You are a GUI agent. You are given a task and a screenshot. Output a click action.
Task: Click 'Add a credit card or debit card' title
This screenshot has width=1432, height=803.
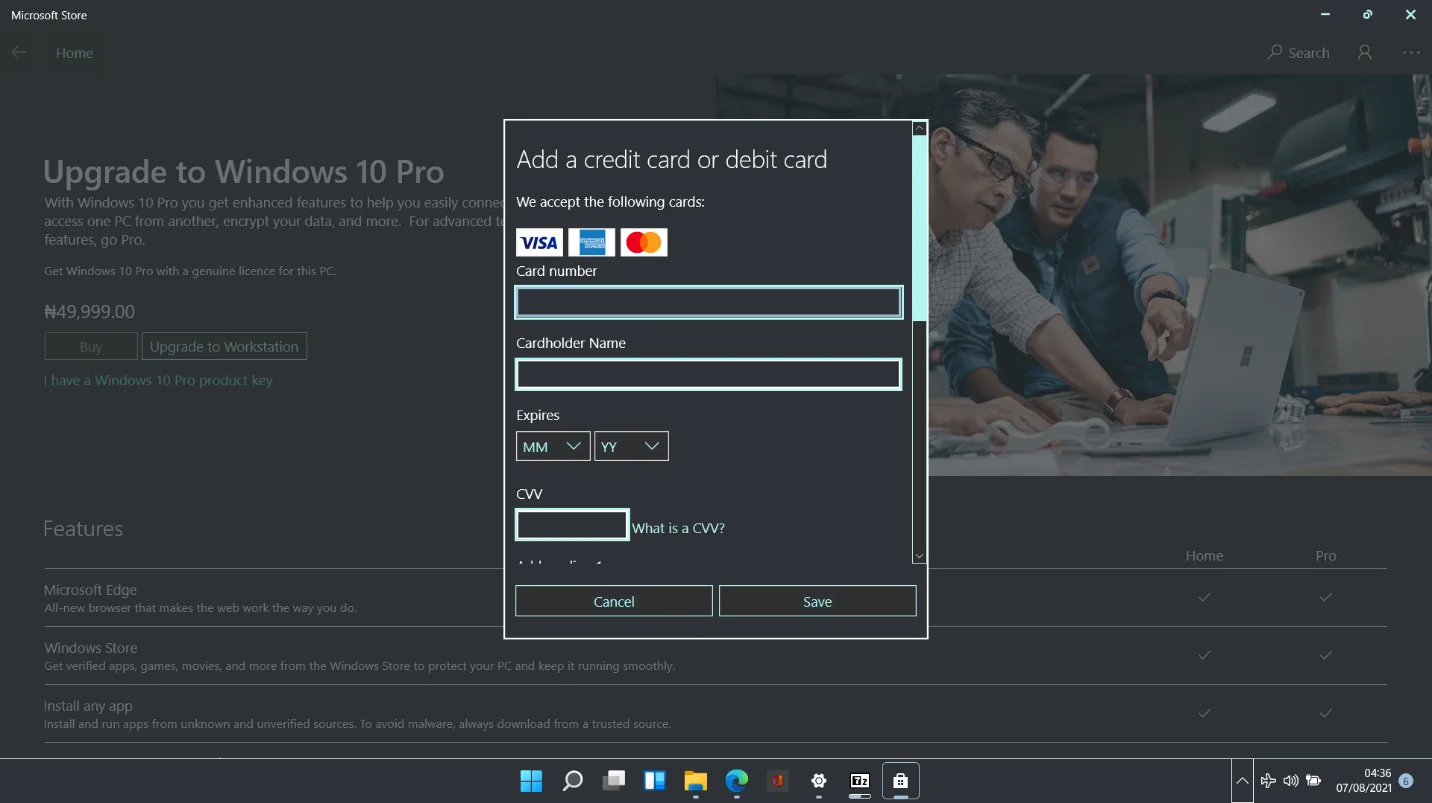(672, 160)
